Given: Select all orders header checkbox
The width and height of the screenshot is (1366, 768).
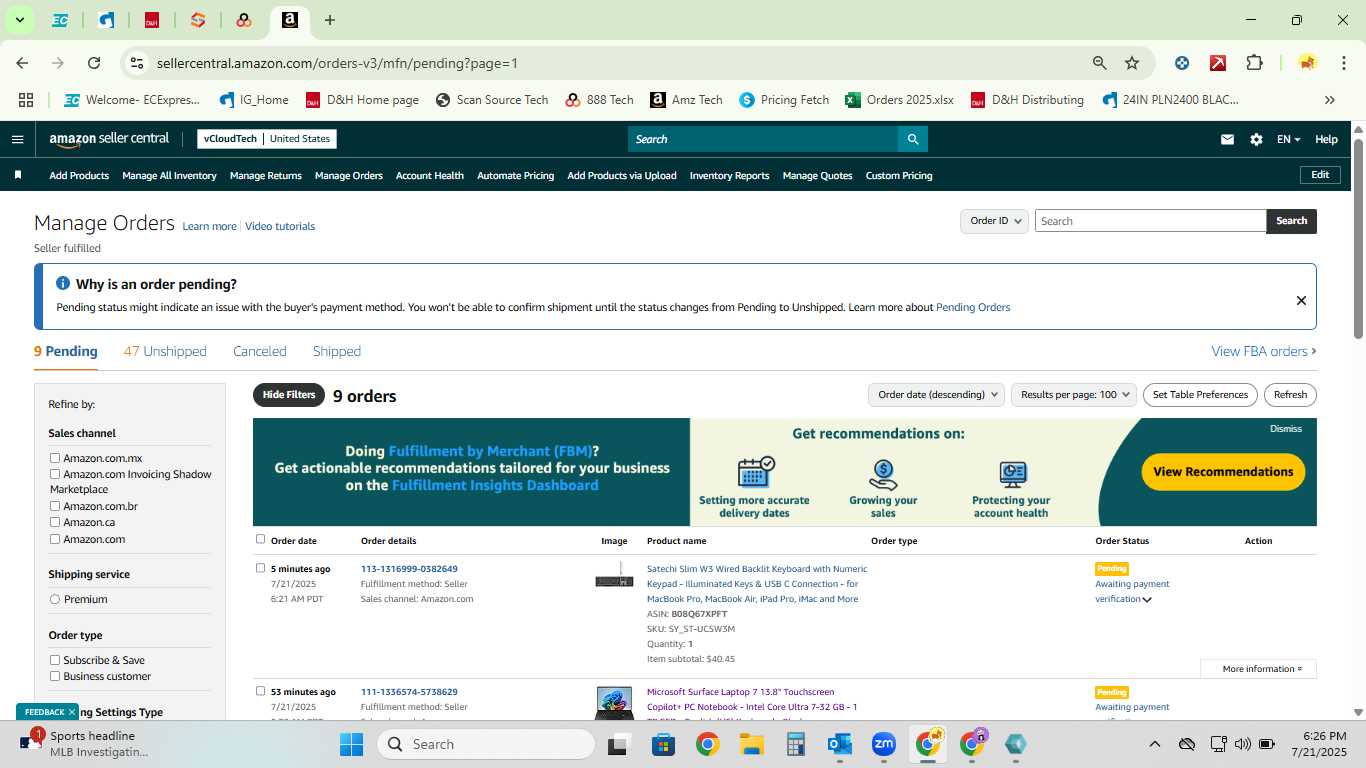Looking at the screenshot, I should pos(260,539).
